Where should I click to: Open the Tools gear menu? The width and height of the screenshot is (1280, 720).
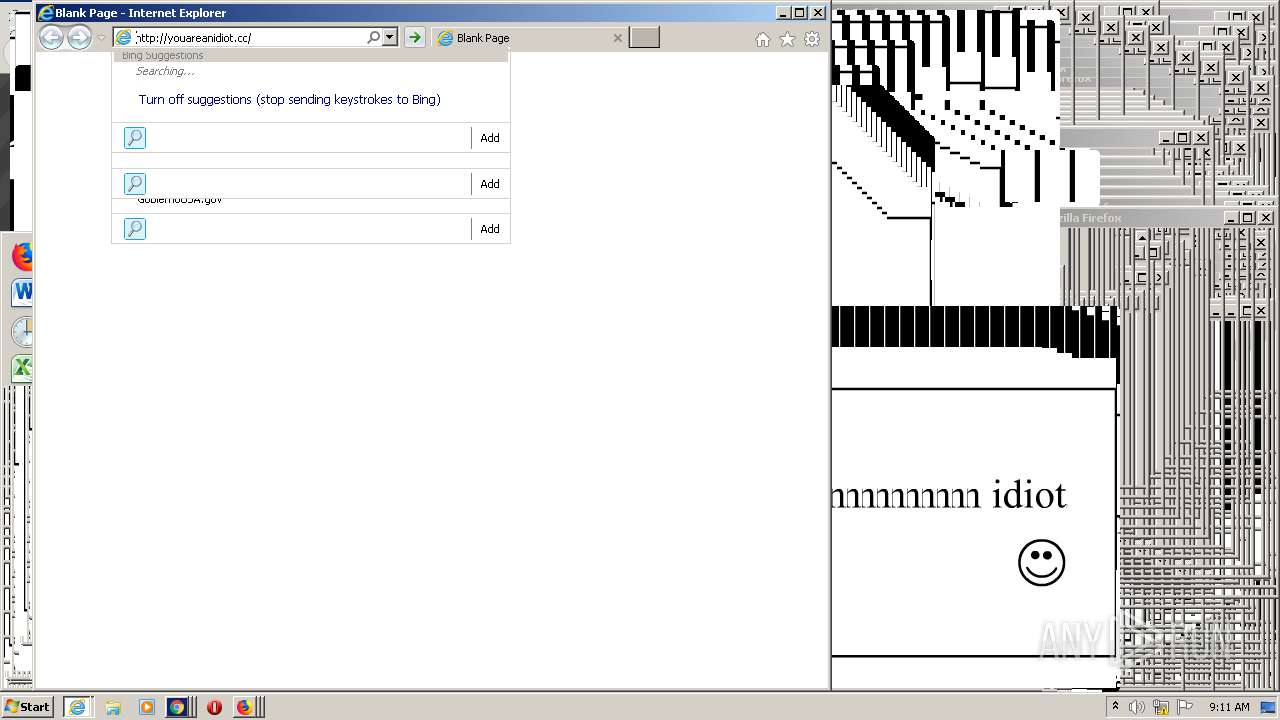coord(812,39)
